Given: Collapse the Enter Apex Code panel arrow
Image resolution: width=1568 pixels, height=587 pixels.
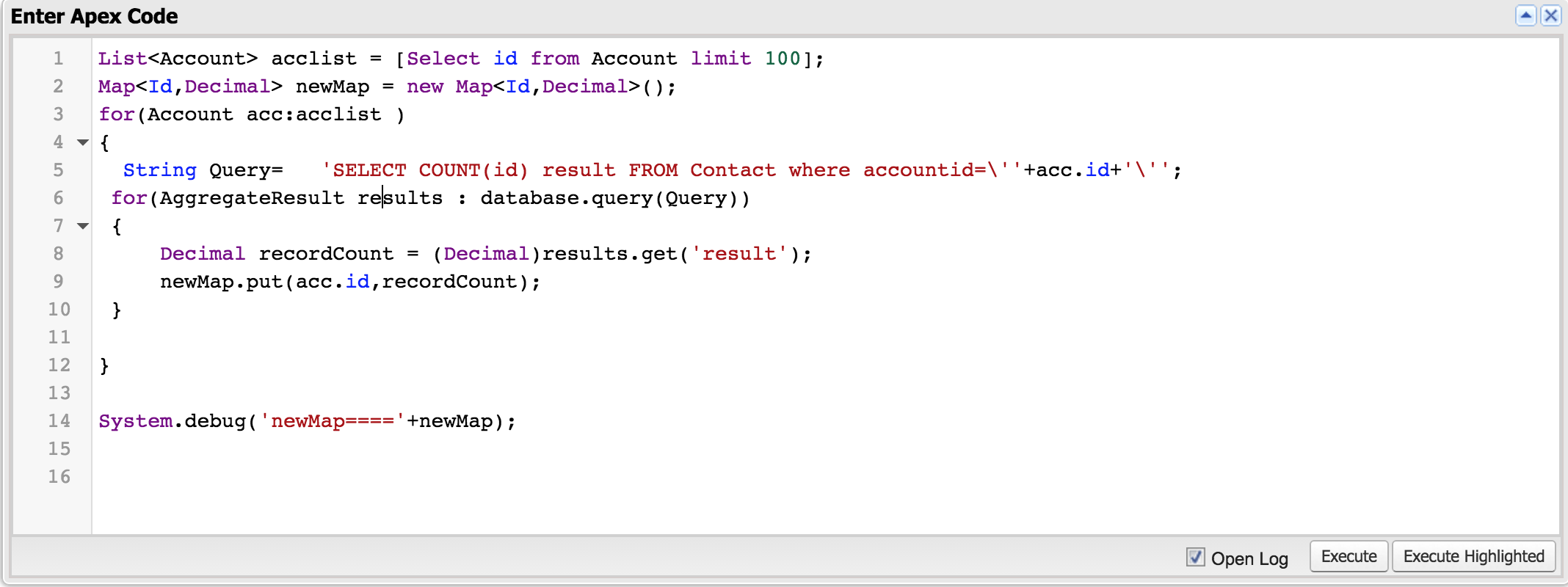Looking at the screenshot, I should pos(1526,15).
